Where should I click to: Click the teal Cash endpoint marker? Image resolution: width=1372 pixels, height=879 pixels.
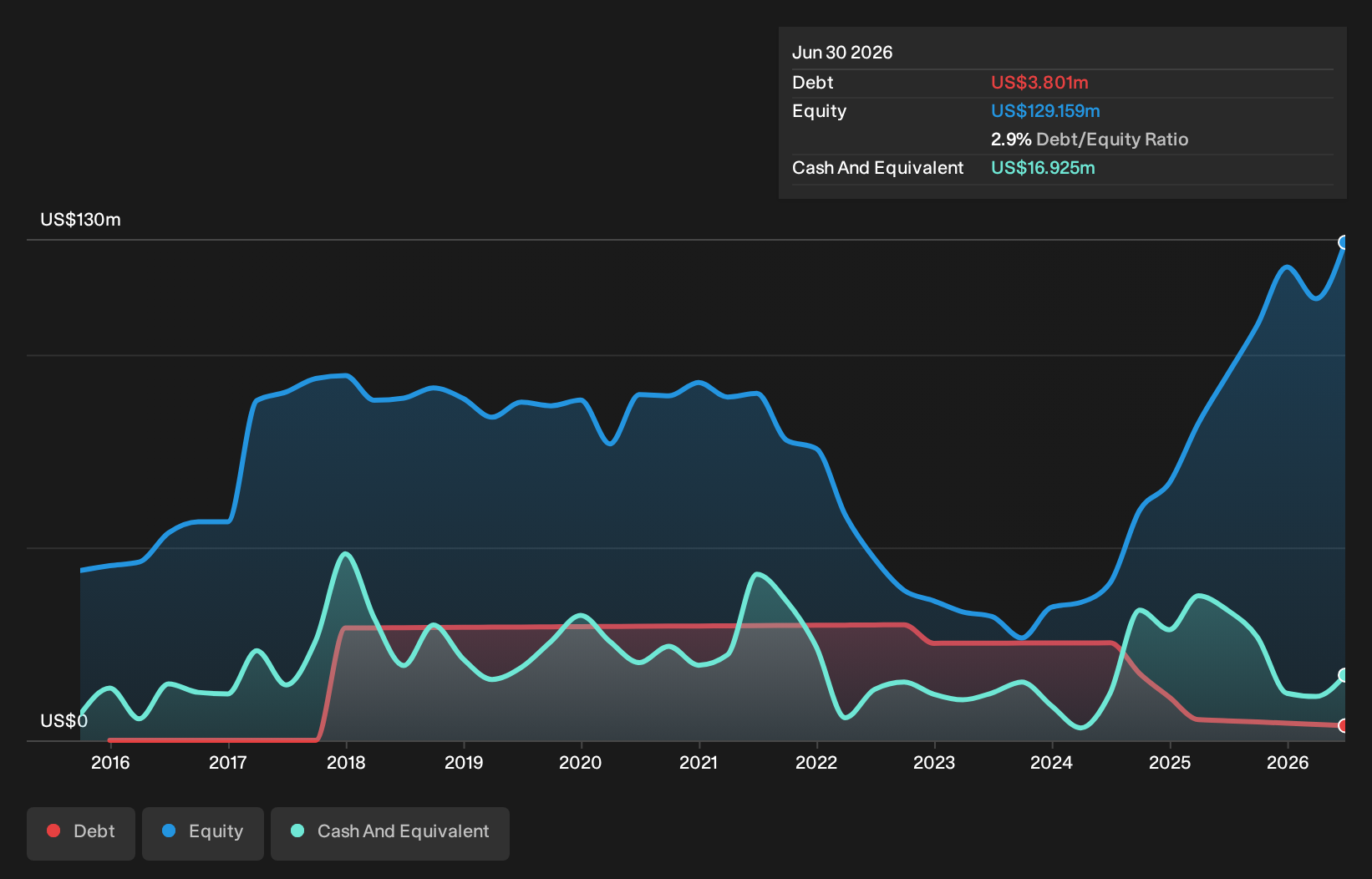click(x=1344, y=675)
